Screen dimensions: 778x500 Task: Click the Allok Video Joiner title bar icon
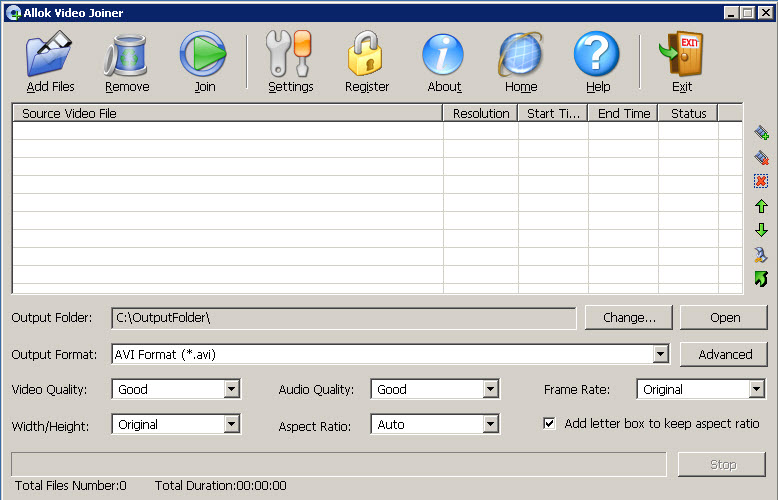pos(13,13)
